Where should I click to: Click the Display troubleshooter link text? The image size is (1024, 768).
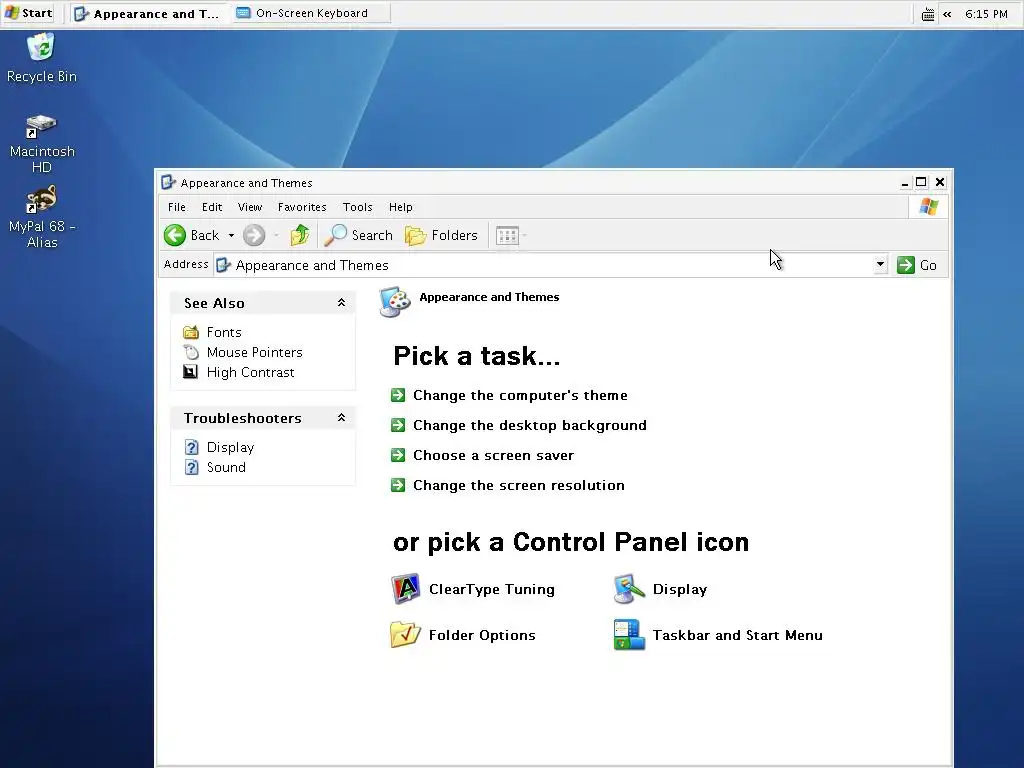pos(230,447)
